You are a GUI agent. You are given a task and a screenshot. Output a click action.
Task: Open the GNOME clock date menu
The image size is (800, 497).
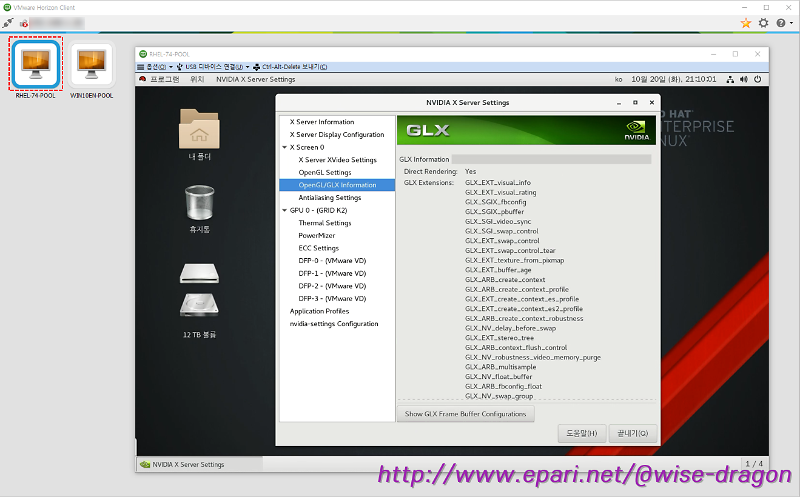point(673,80)
